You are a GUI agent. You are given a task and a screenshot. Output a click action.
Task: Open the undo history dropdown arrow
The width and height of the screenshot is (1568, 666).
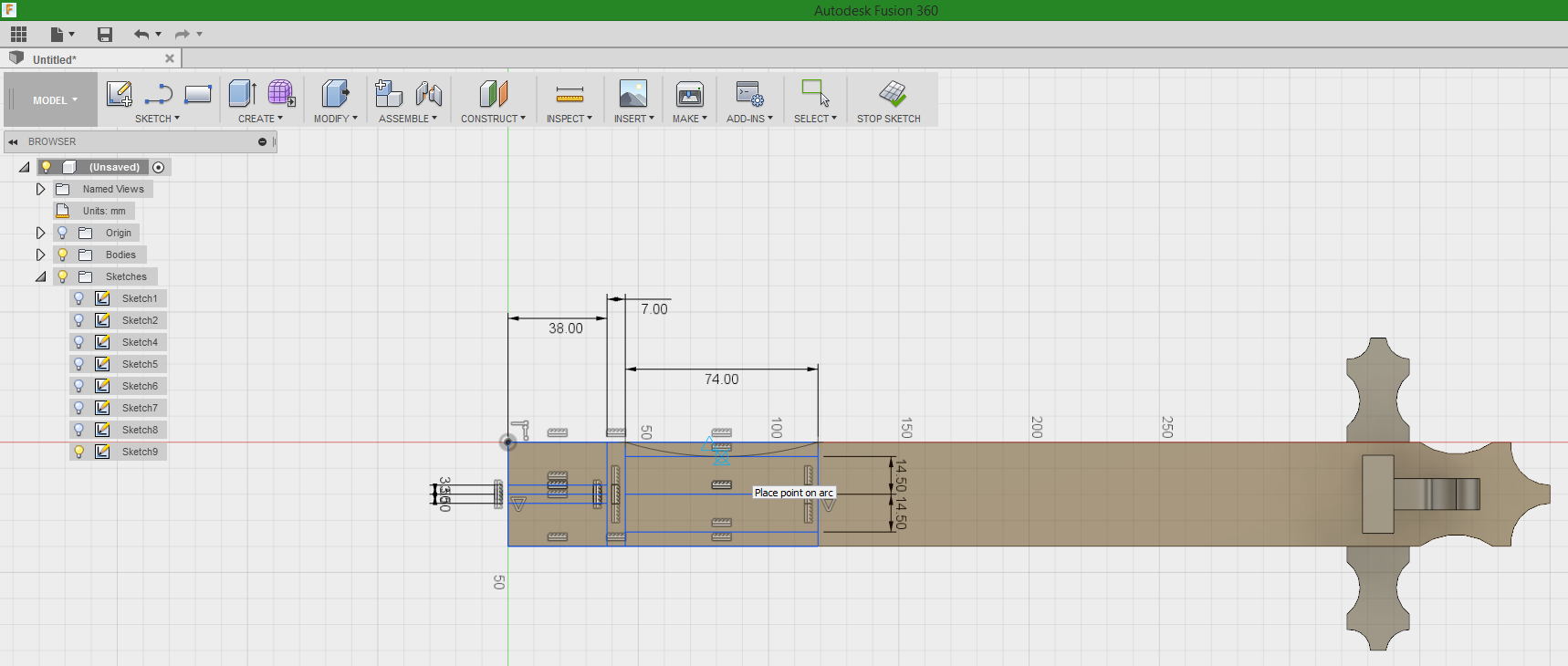[159, 35]
